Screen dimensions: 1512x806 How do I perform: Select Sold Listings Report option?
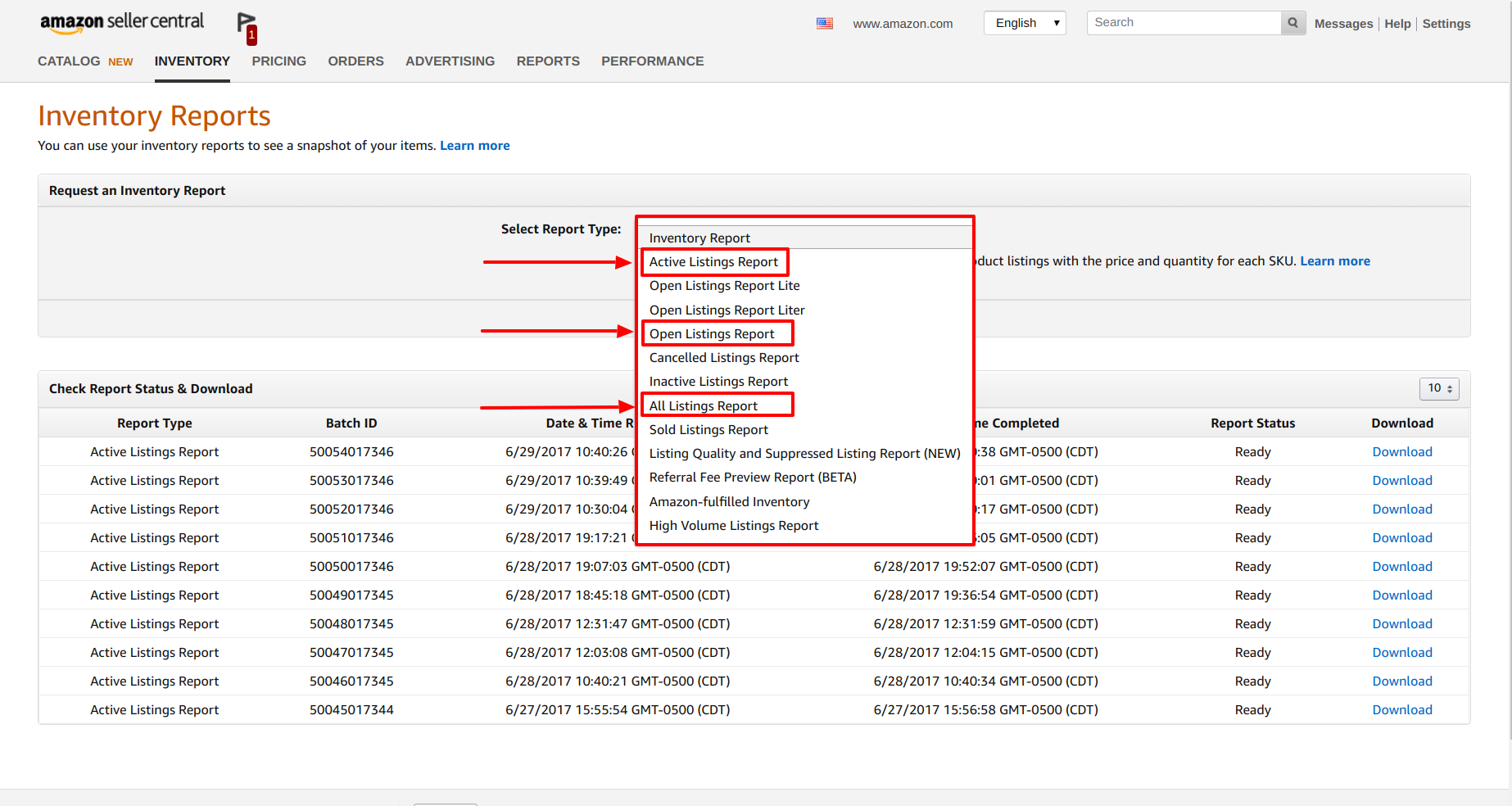tap(804, 430)
